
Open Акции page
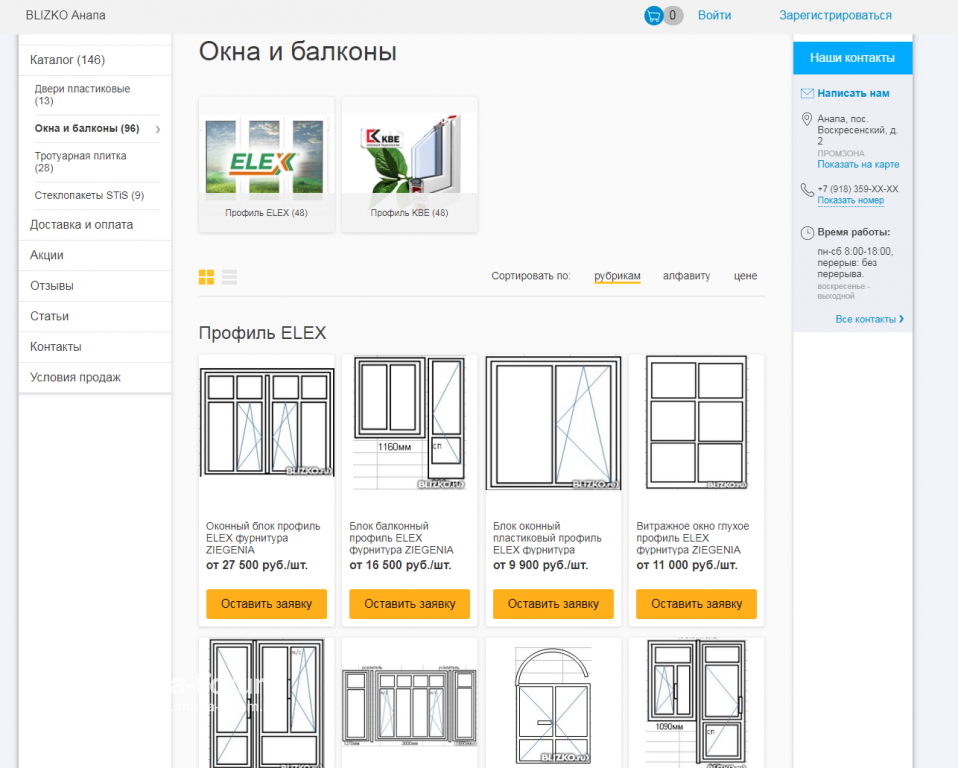(95, 255)
